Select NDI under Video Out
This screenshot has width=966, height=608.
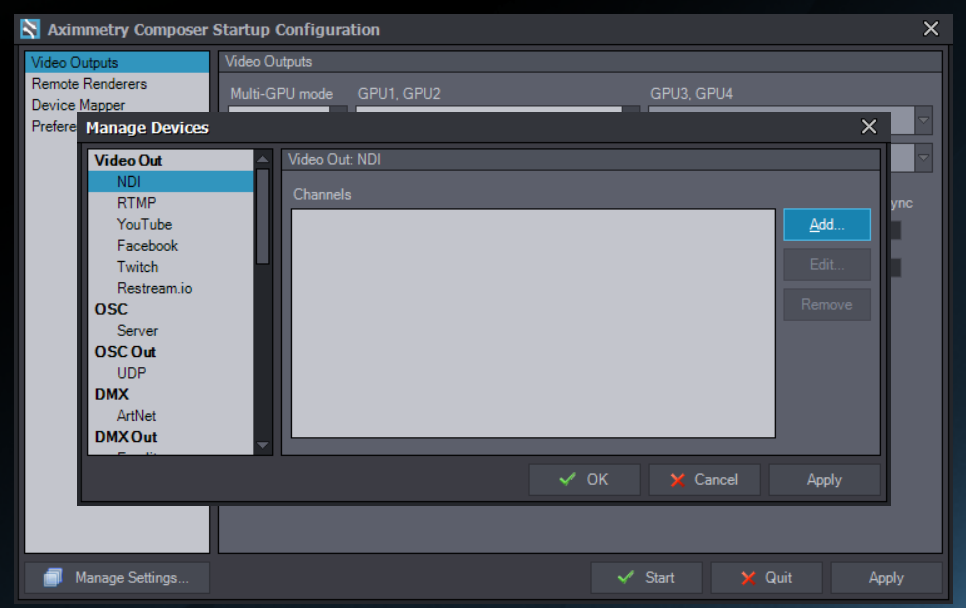click(171, 182)
